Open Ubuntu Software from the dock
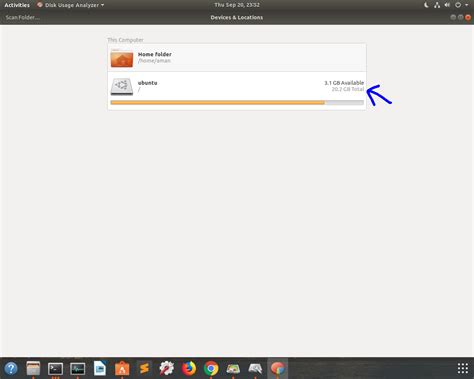Image resolution: width=474 pixels, height=379 pixels. pyautogui.click(x=122, y=368)
